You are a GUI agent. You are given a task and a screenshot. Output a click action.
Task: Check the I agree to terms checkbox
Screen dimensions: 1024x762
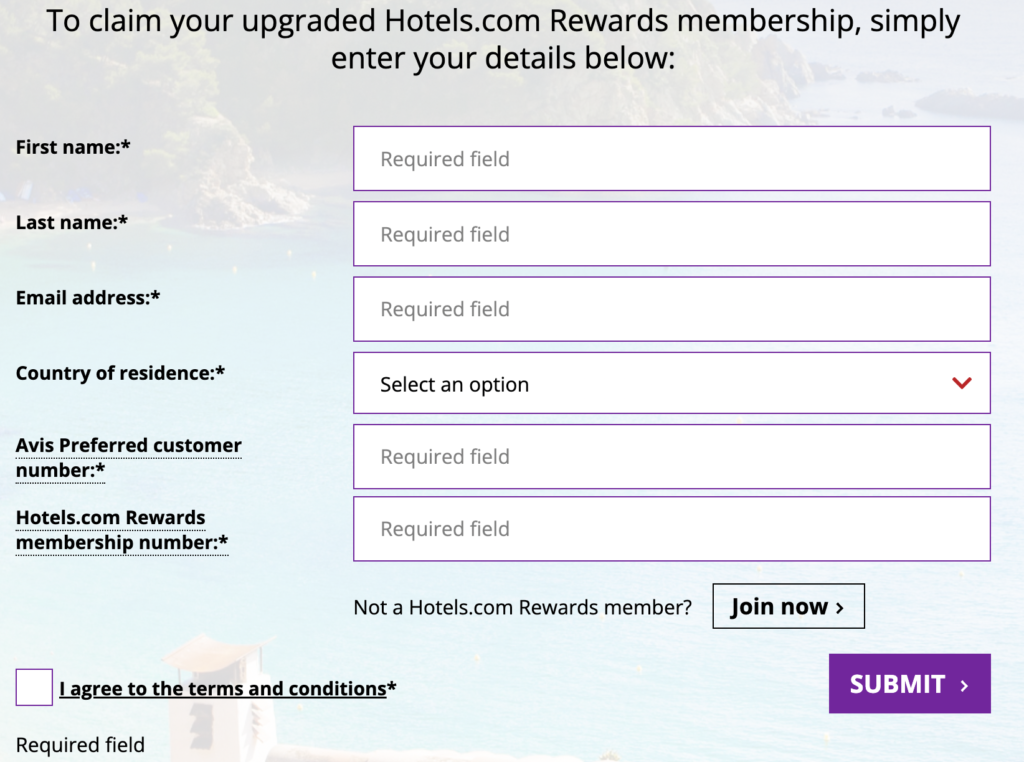33,687
